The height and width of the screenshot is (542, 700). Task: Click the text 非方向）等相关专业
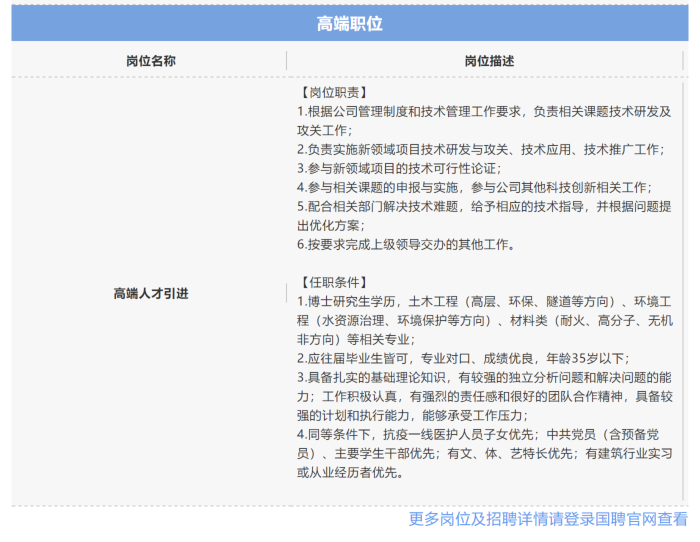pos(355,339)
